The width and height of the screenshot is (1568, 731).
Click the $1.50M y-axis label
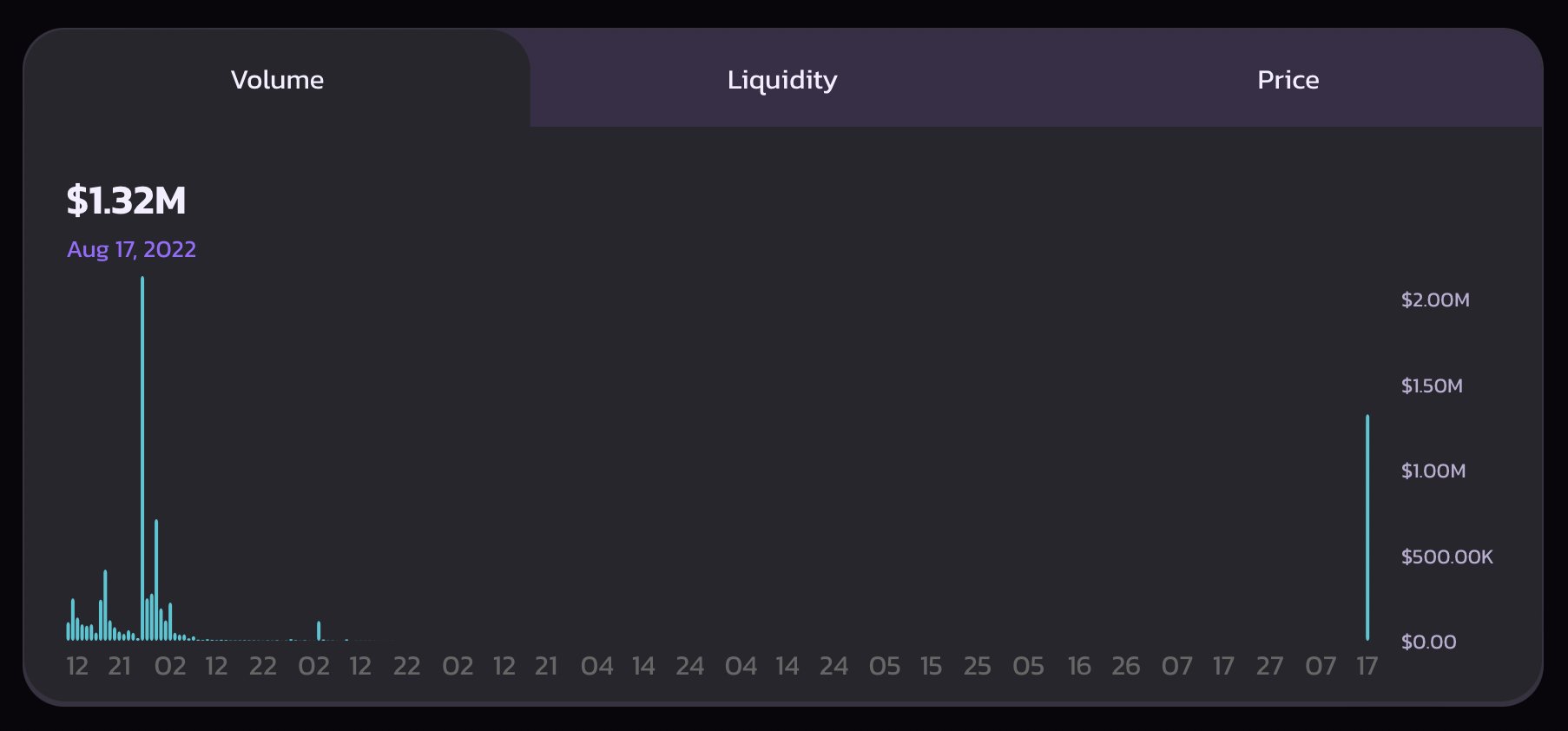[1432, 385]
